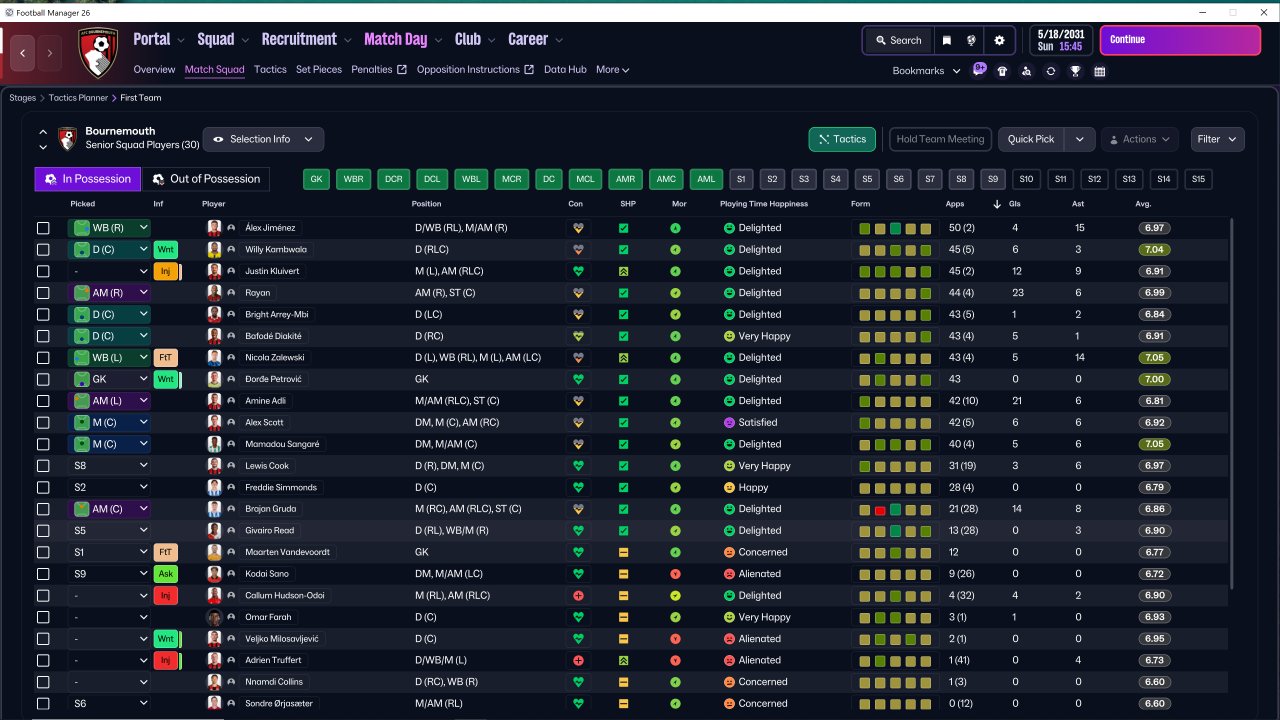Tick the checkbox for Álex Jiménez
Image resolution: width=1280 pixels, height=720 pixels.
pyautogui.click(x=43, y=228)
